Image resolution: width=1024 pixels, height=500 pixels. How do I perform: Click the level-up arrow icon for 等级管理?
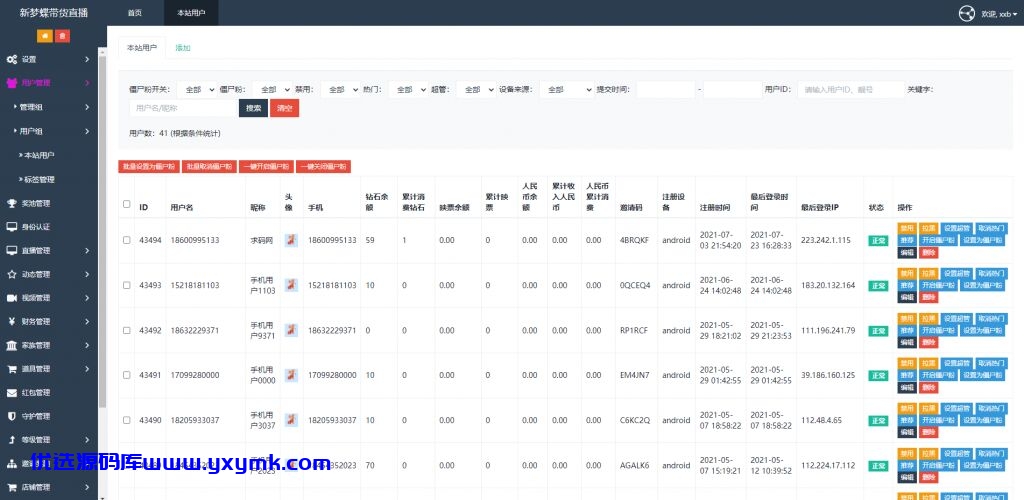(12, 440)
